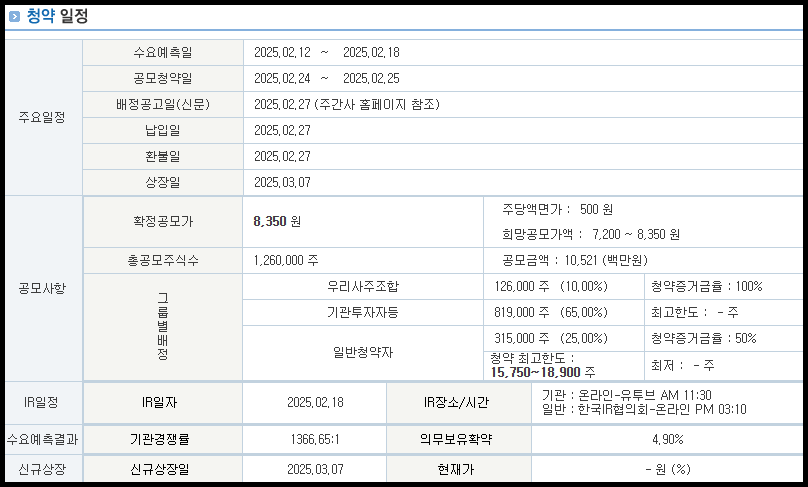Click the 주요일정 row header
The height and width of the screenshot is (487, 808).
[42, 117]
